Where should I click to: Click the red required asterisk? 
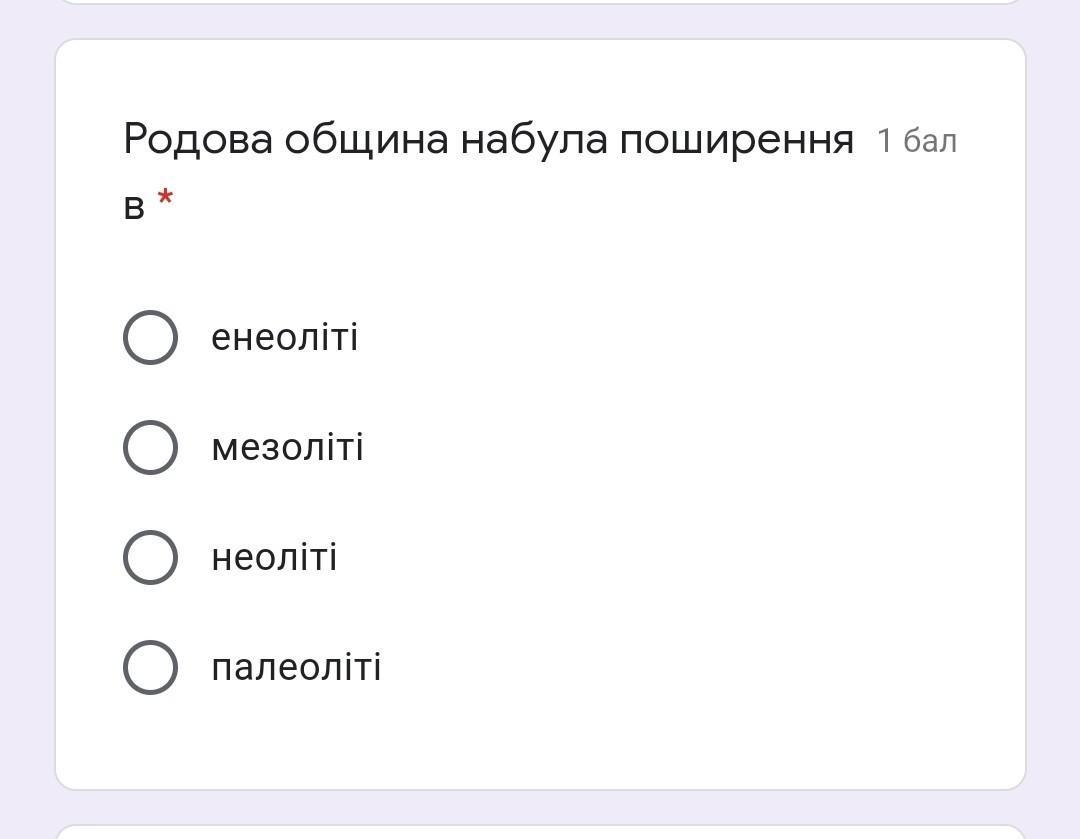[165, 199]
